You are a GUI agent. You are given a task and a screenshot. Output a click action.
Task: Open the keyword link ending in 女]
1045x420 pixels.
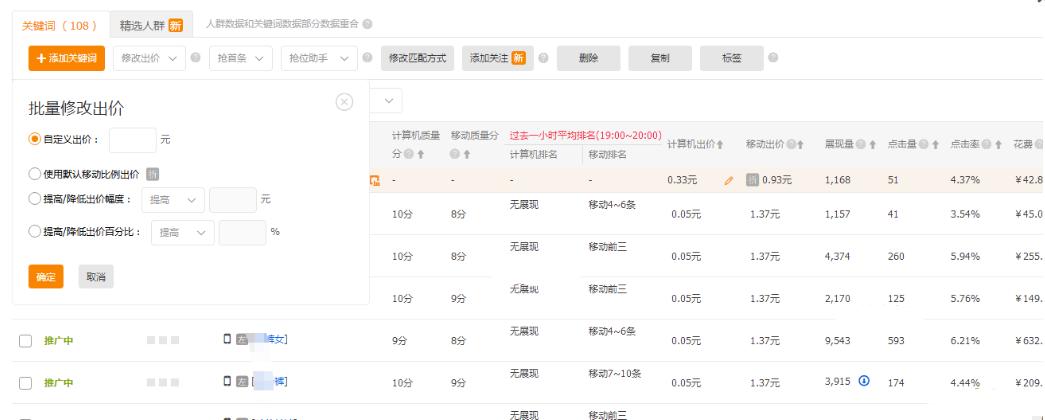270,339
